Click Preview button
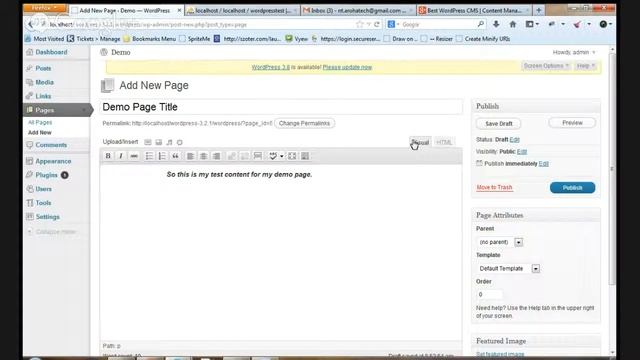 pos(572,122)
